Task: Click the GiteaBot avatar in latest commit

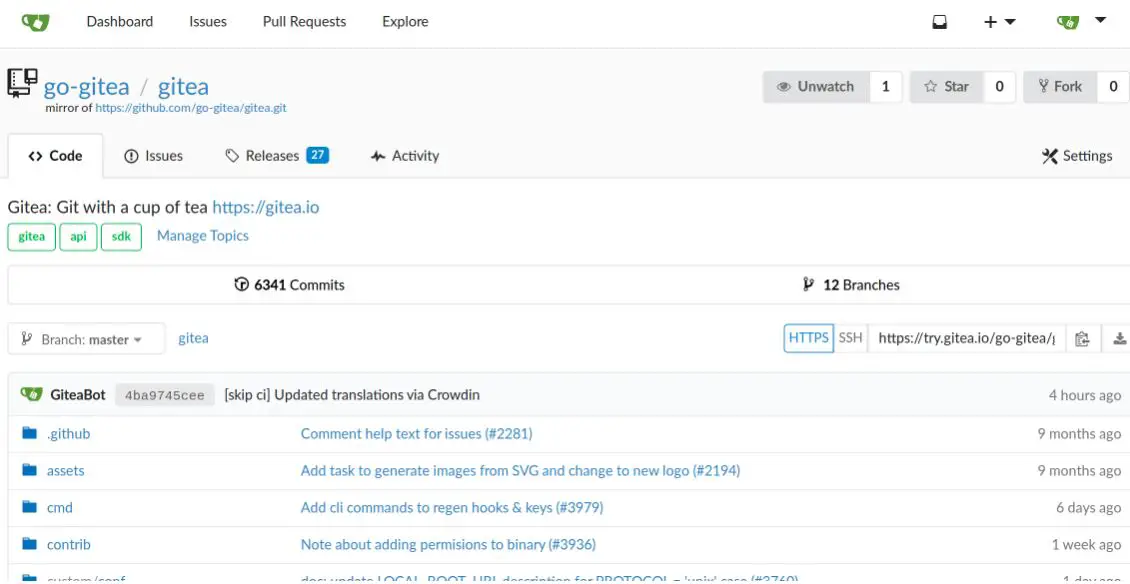Action: (x=32, y=394)
